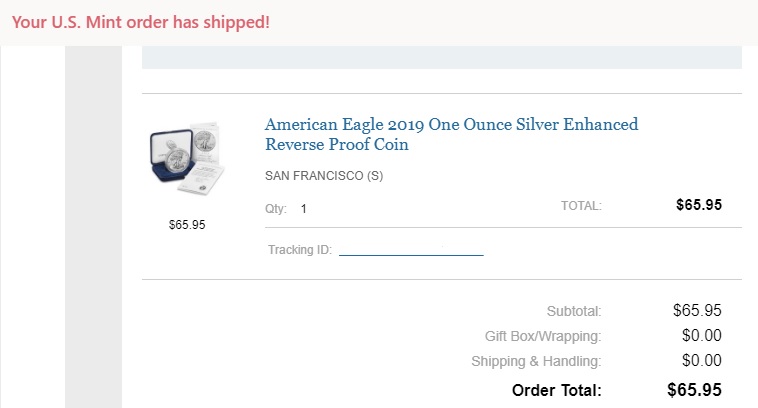
Task: Click the Order Total label
Action: [x=556, y=389]
